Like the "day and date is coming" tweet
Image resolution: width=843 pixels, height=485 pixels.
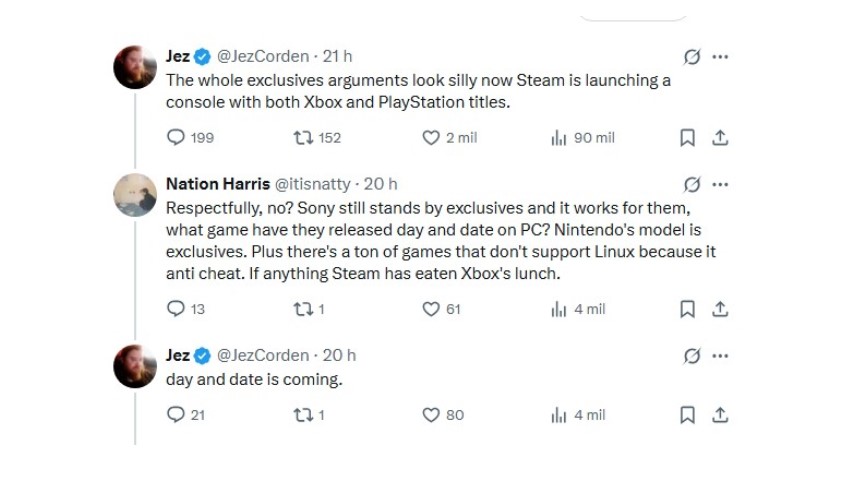tap(432, 414)
